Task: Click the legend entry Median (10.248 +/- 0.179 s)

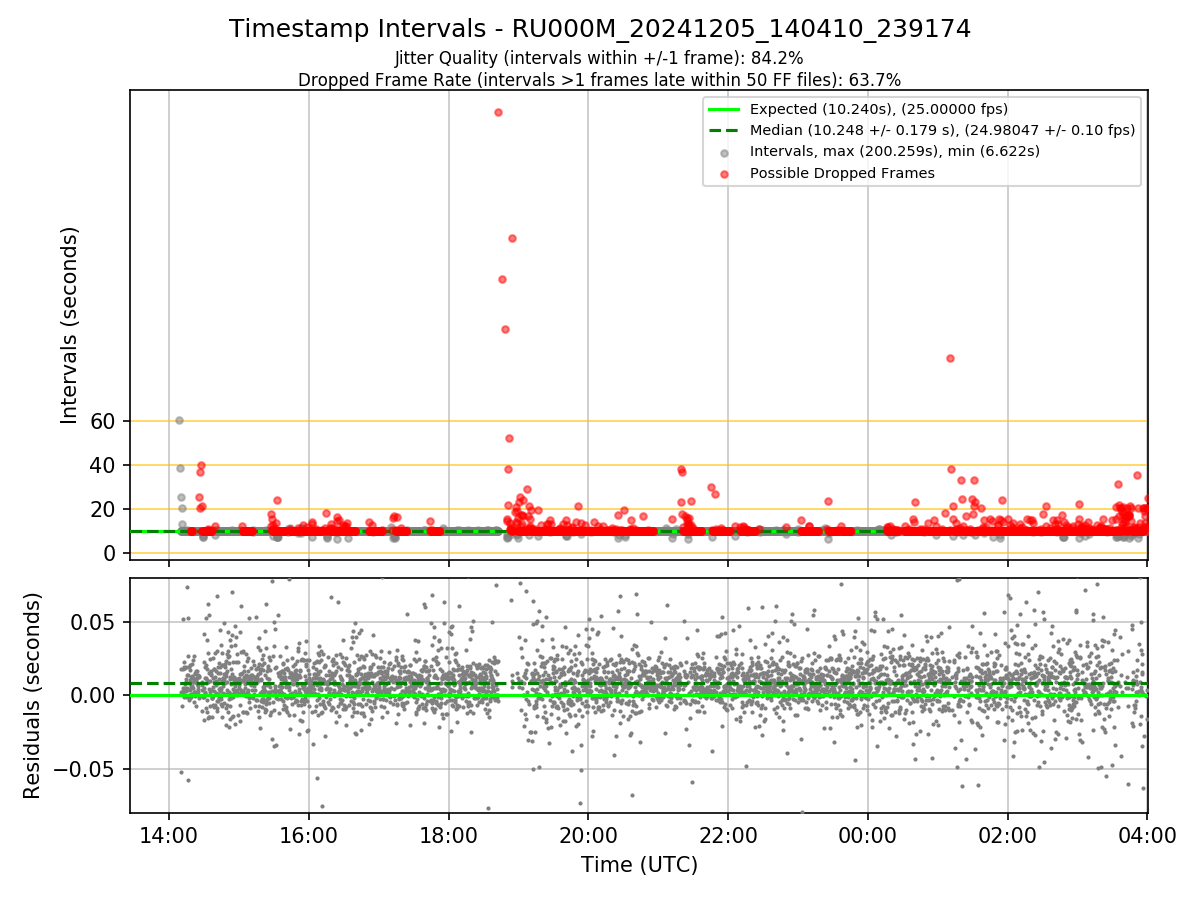Action: [942, 130]
